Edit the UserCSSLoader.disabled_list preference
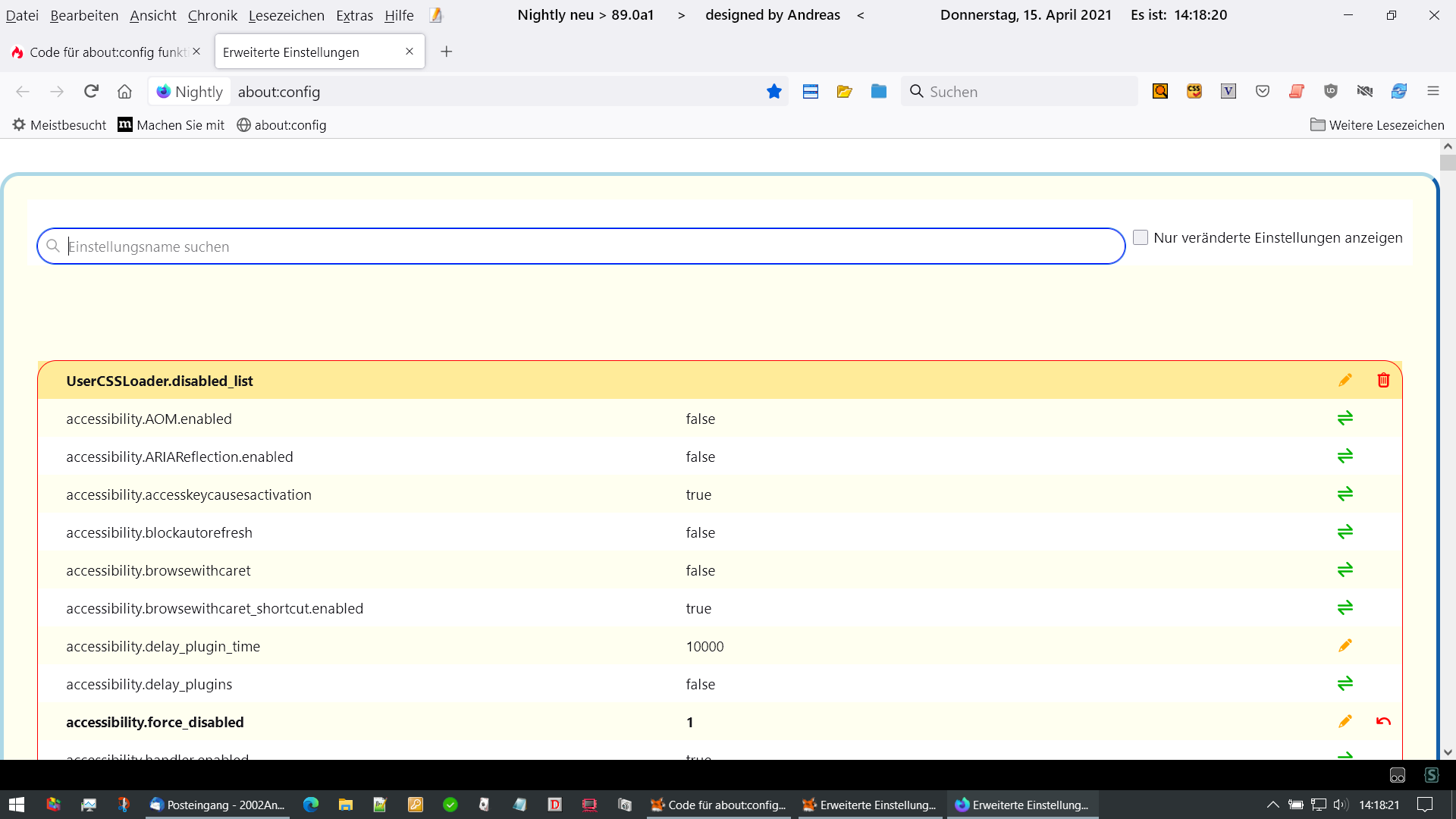This screenshot has width=1456, height=819. [1345, 380]
